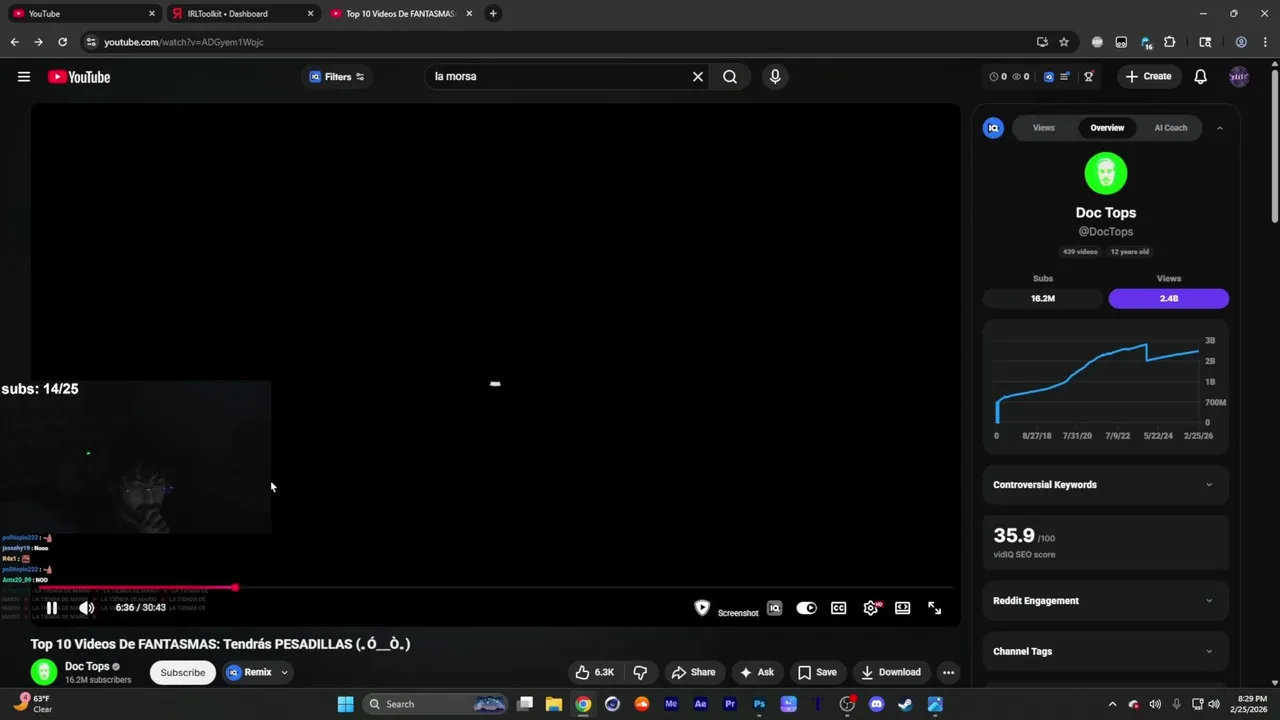Collapse the vidIQ panel with the chevron

pyautogui.click(x=1219, y=128)
